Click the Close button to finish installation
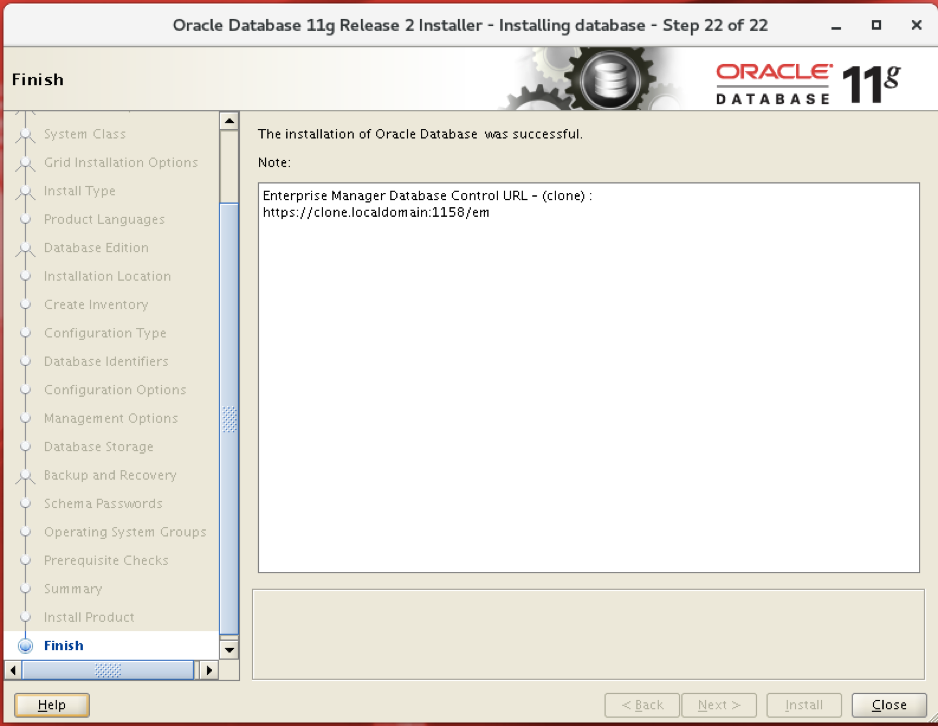The image size is (938, 726). (888, 704)
